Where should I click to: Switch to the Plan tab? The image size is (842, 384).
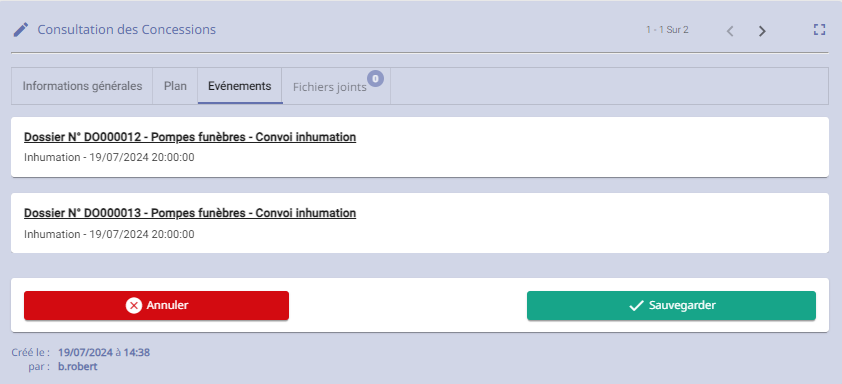(176, 86)
